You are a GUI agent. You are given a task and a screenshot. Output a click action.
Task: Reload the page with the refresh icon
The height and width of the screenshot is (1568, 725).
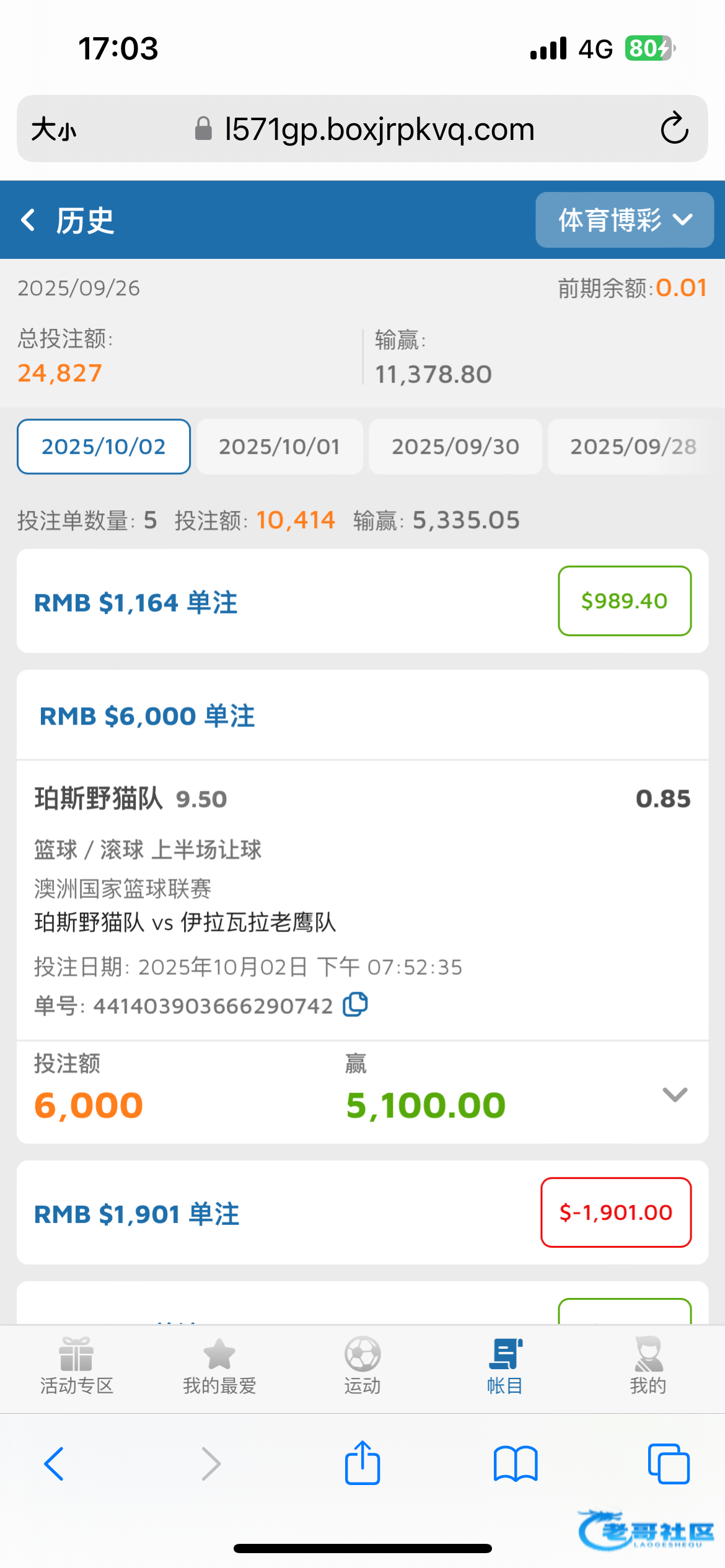[x=674, y=129]
